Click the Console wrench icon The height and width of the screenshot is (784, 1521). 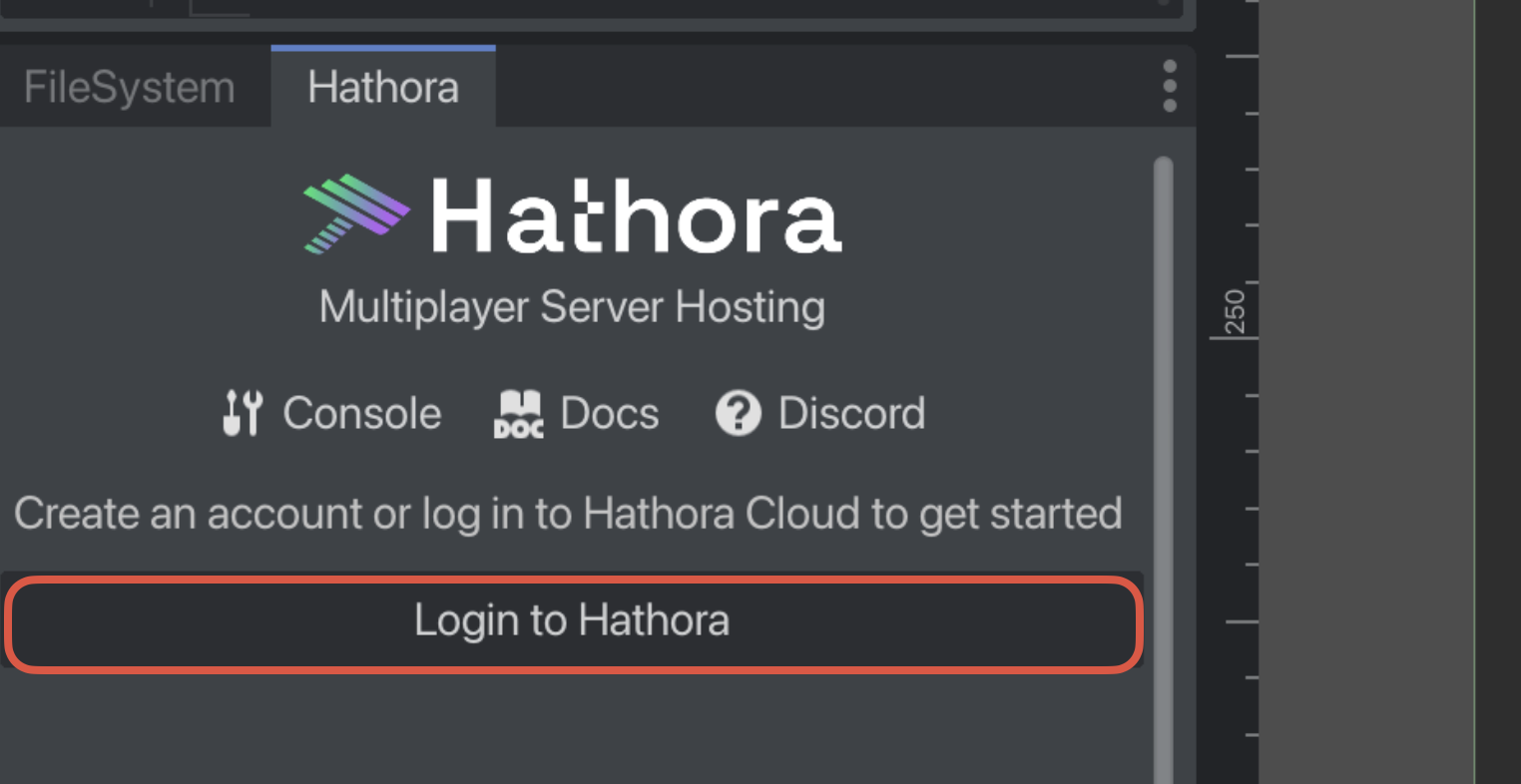[242, 413]
